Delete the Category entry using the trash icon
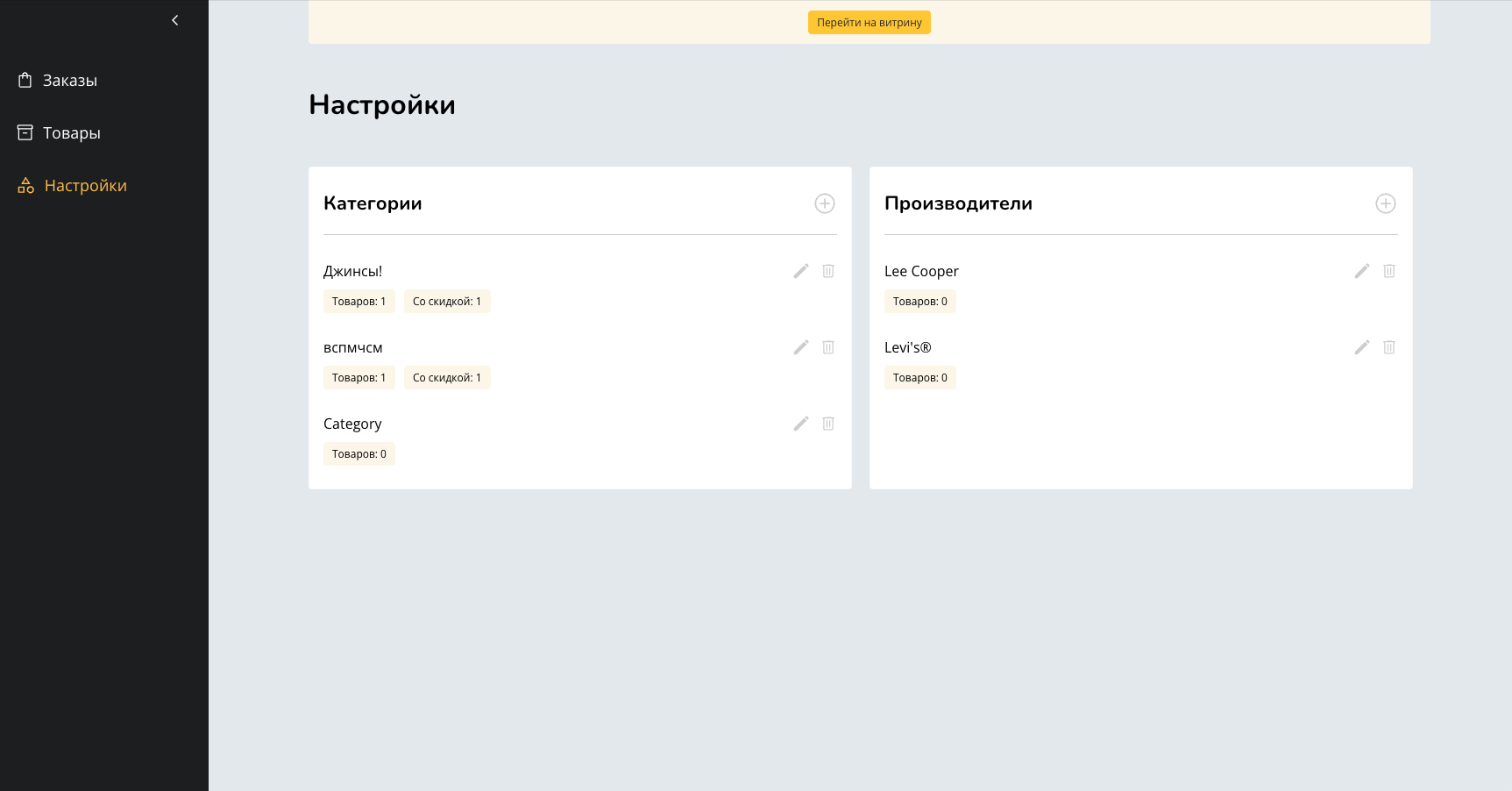The width and height of the screenshot is (1512, 791). (828, 424)
